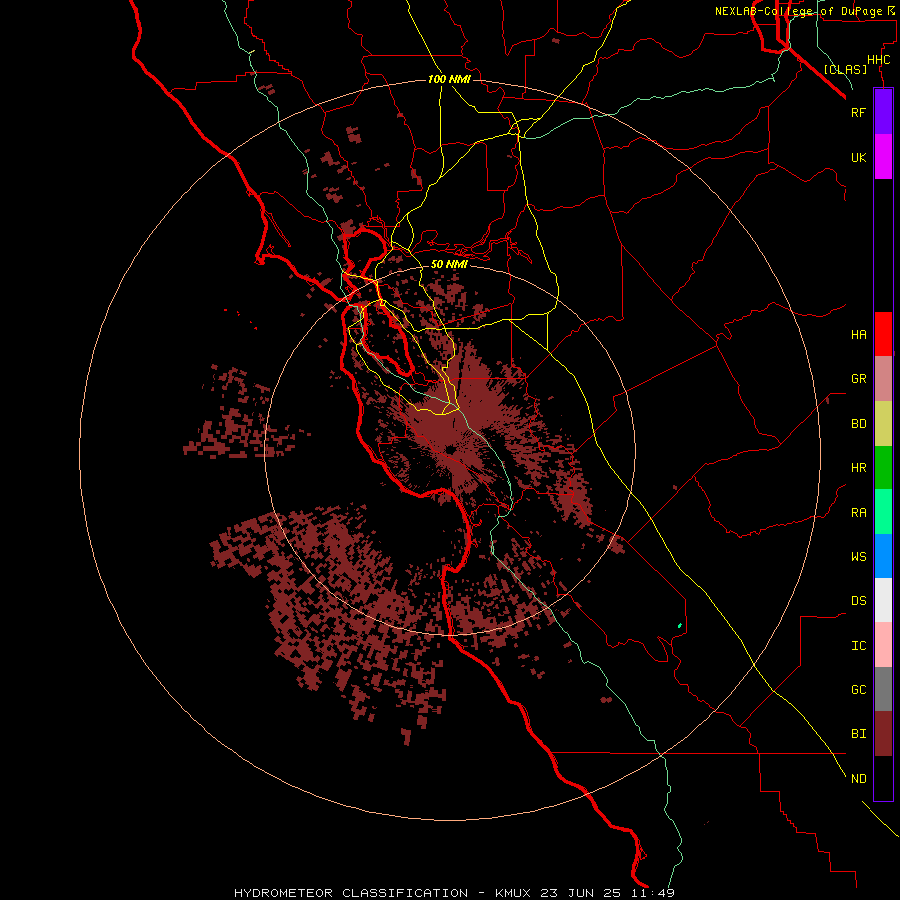Click the RF legend label
This screenshot has height=900, width=900.
pyautogui.click(x=858, y=113)
